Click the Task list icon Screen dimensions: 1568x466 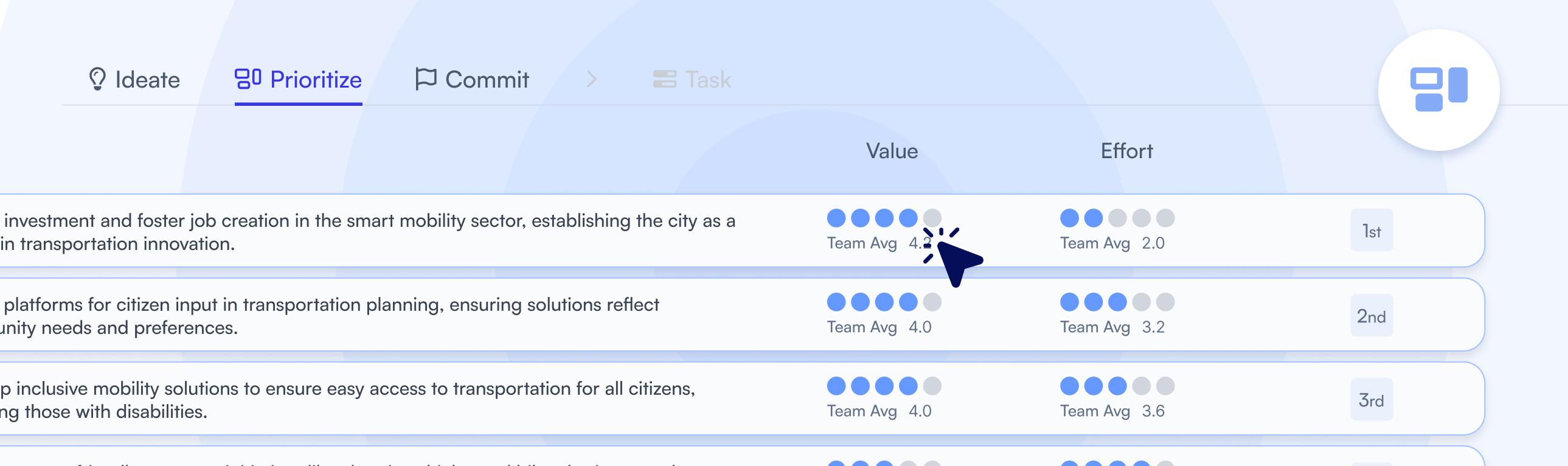[x=665, y=79]
